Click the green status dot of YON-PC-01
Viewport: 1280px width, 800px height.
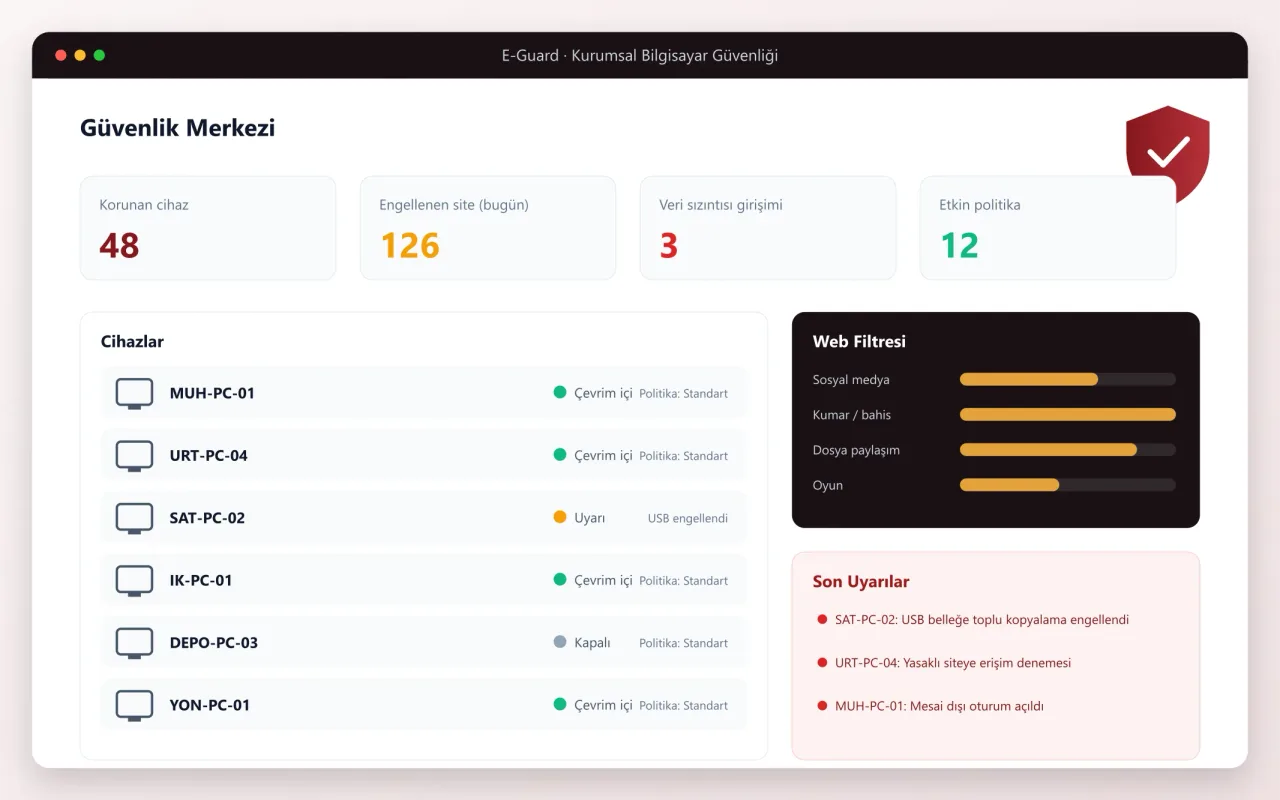pos(560,704)
